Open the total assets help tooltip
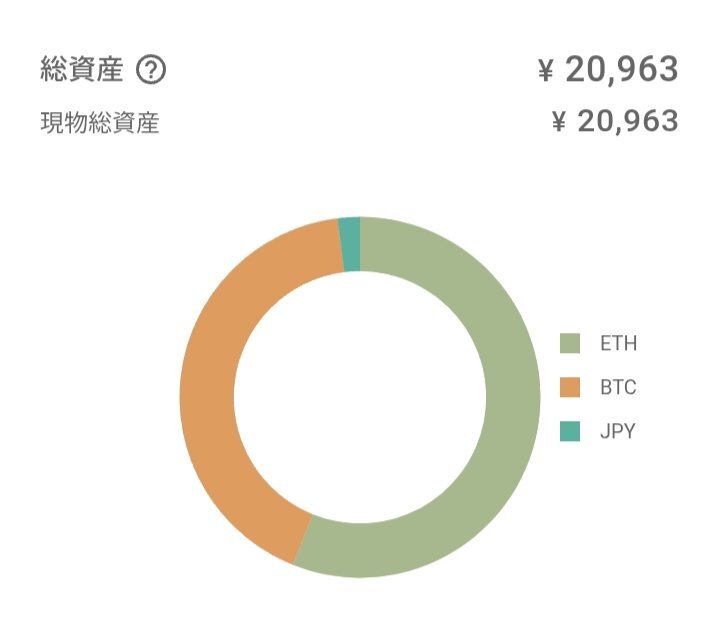 [x=151, y=71]
